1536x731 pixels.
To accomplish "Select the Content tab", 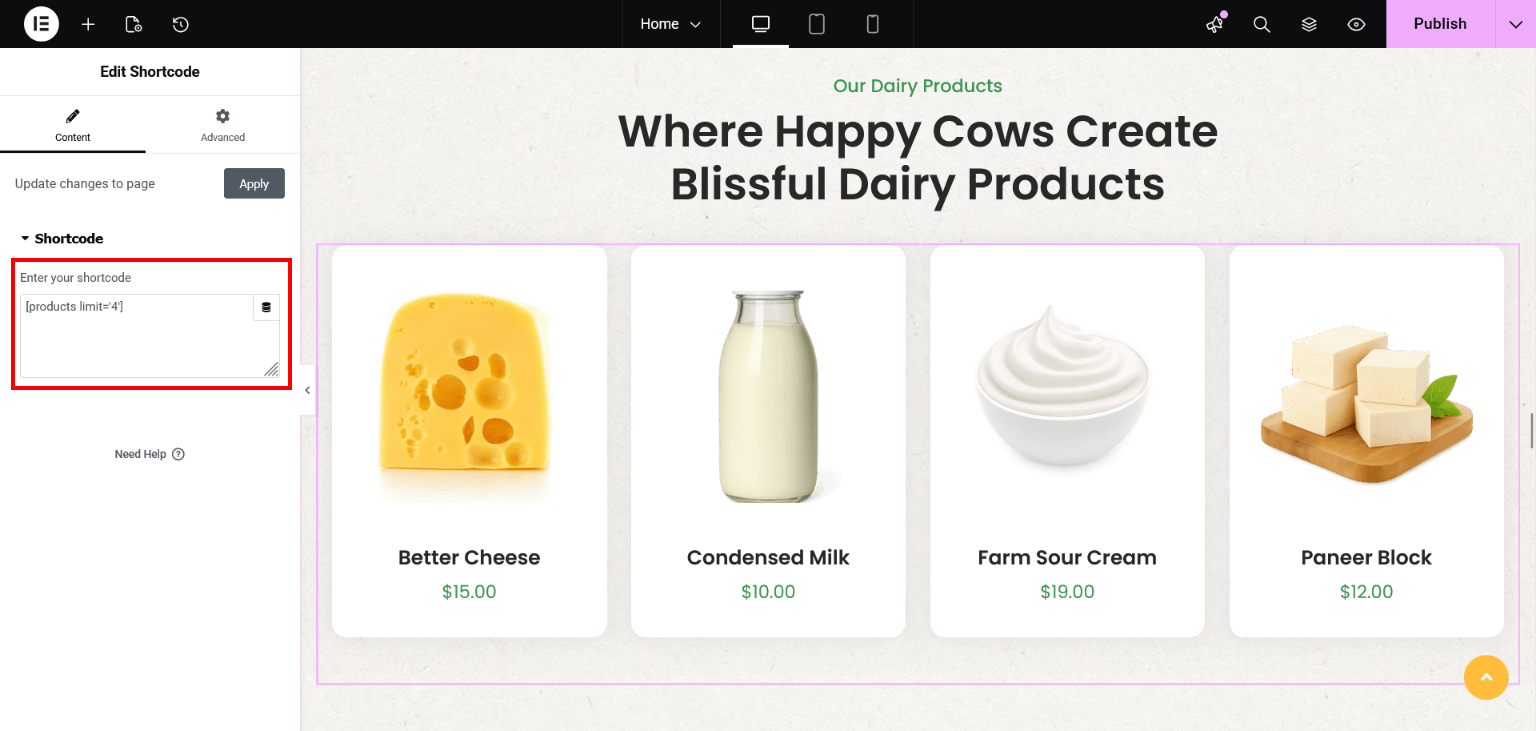I will tap(72, 125).
